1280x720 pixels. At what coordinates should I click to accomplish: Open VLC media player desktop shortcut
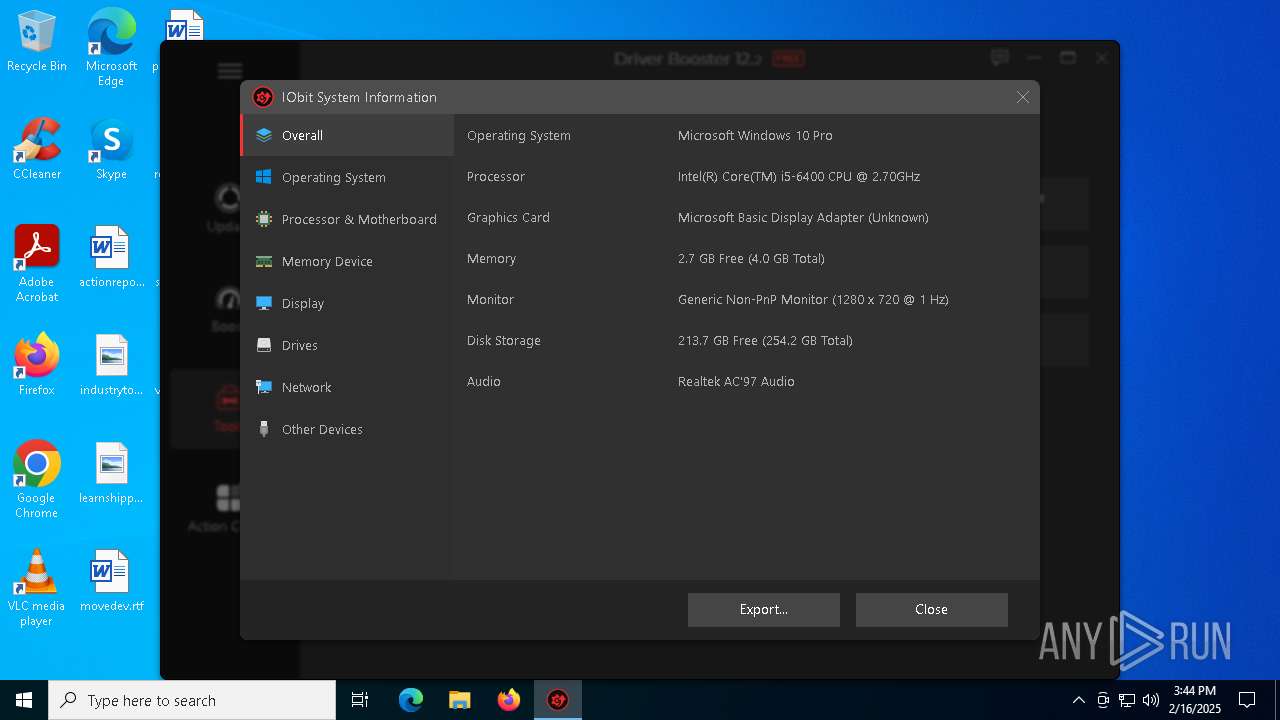point(37,588)
